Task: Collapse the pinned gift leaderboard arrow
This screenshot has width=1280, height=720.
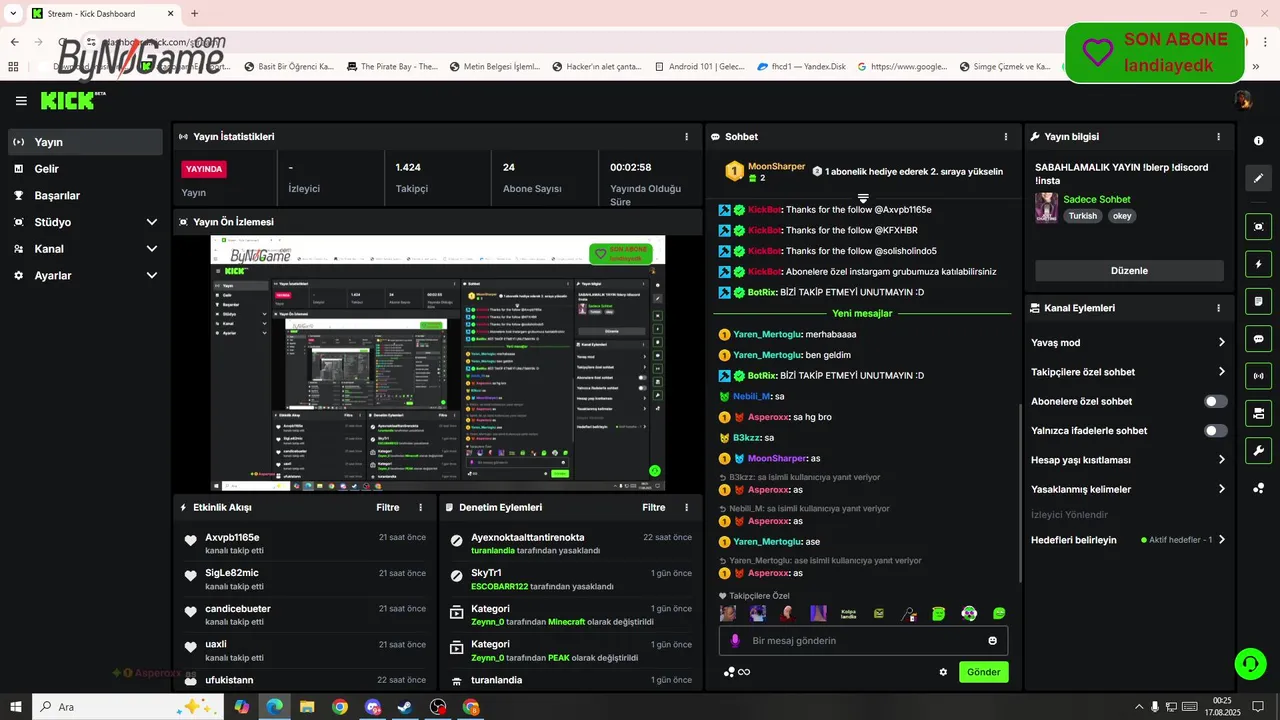Action: [x=863, y=199]
